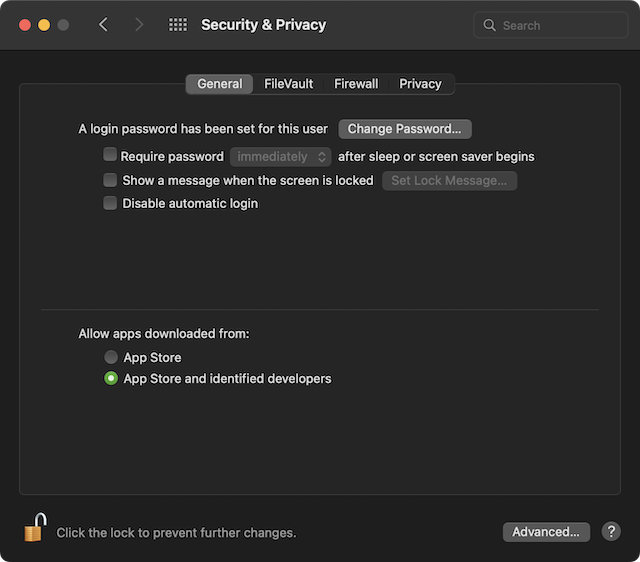The height and width of the screenshot is (562, 640).
Task: Show all preferences grid icon
Action: (178, 25)
